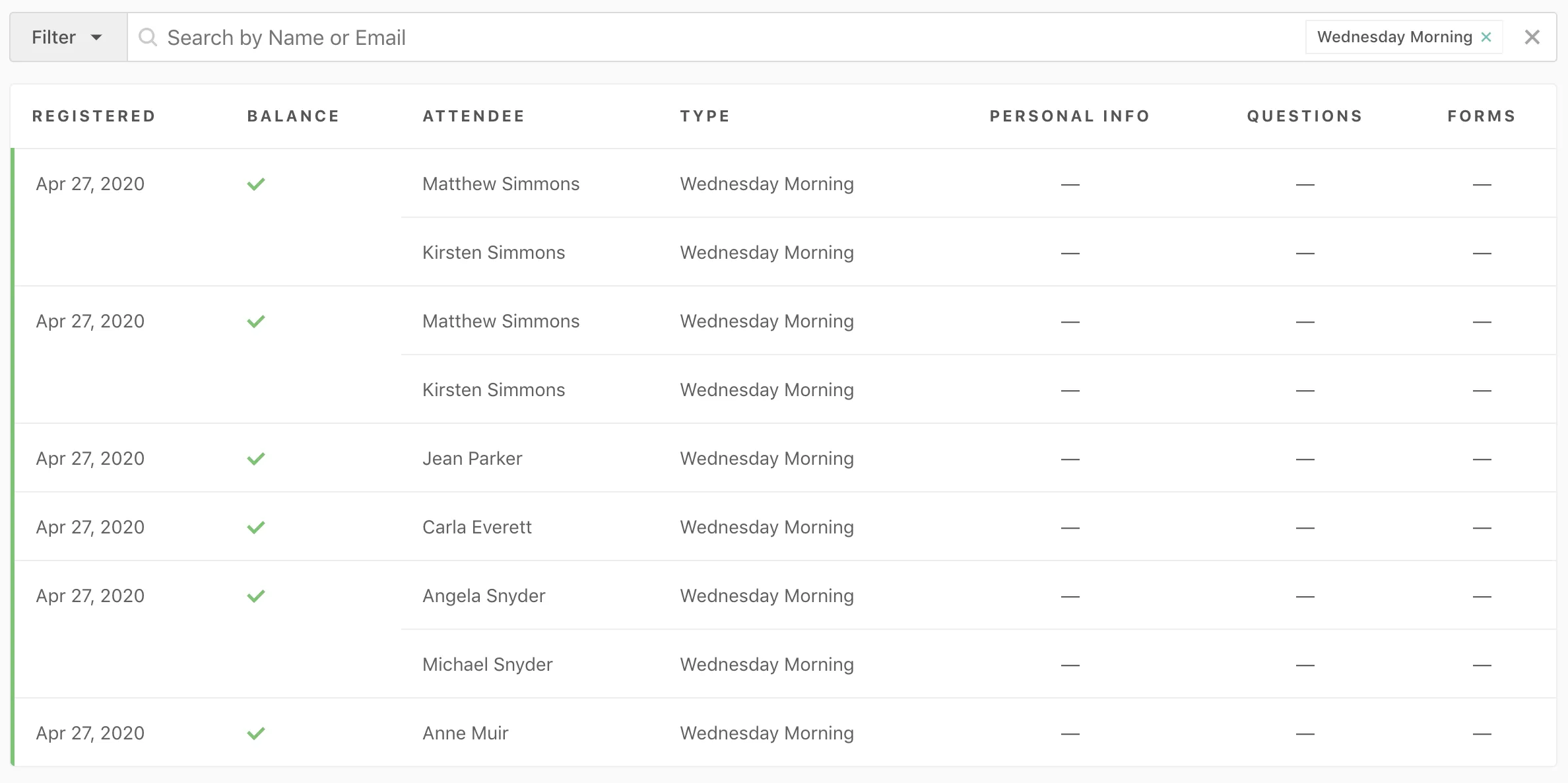The height and width of the screenshot is (783, 1568).
Task: Click the Type column header
Action: pyautogui.click(x=705, y=116)
